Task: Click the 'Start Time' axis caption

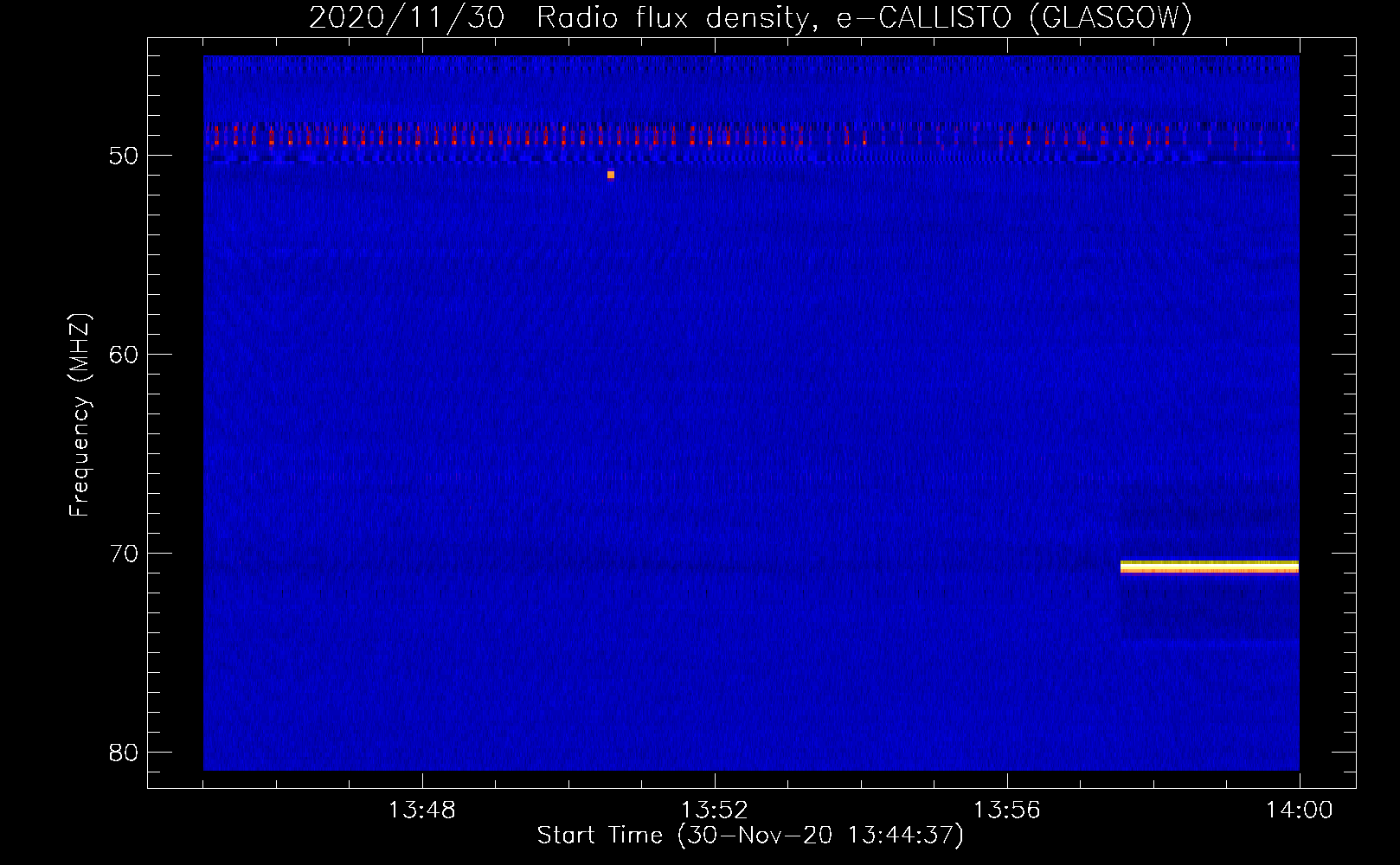Action: (750, 836)
